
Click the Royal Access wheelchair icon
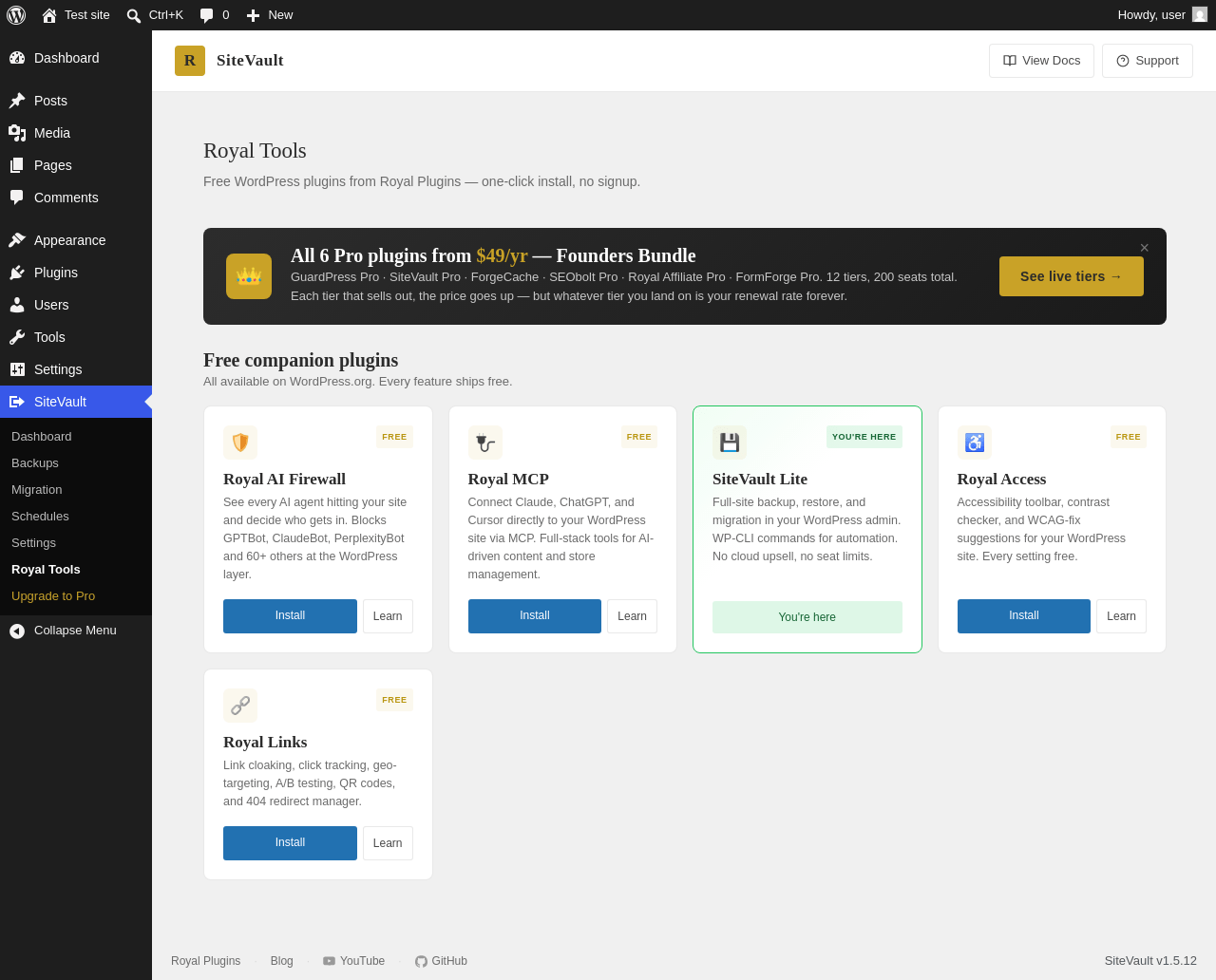click(x=975, y=443)
